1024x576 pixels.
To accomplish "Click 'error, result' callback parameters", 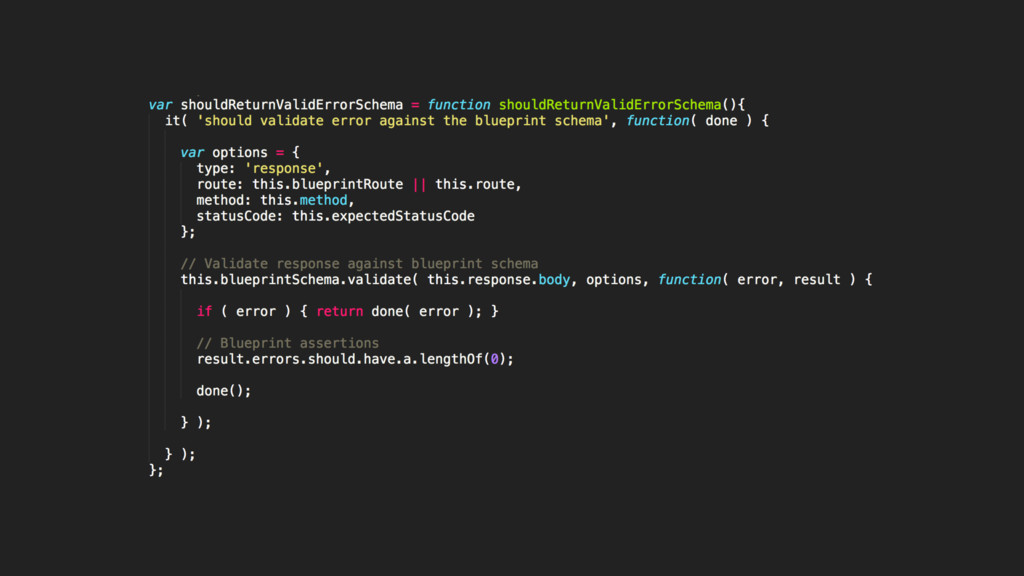I will [789, 280].
